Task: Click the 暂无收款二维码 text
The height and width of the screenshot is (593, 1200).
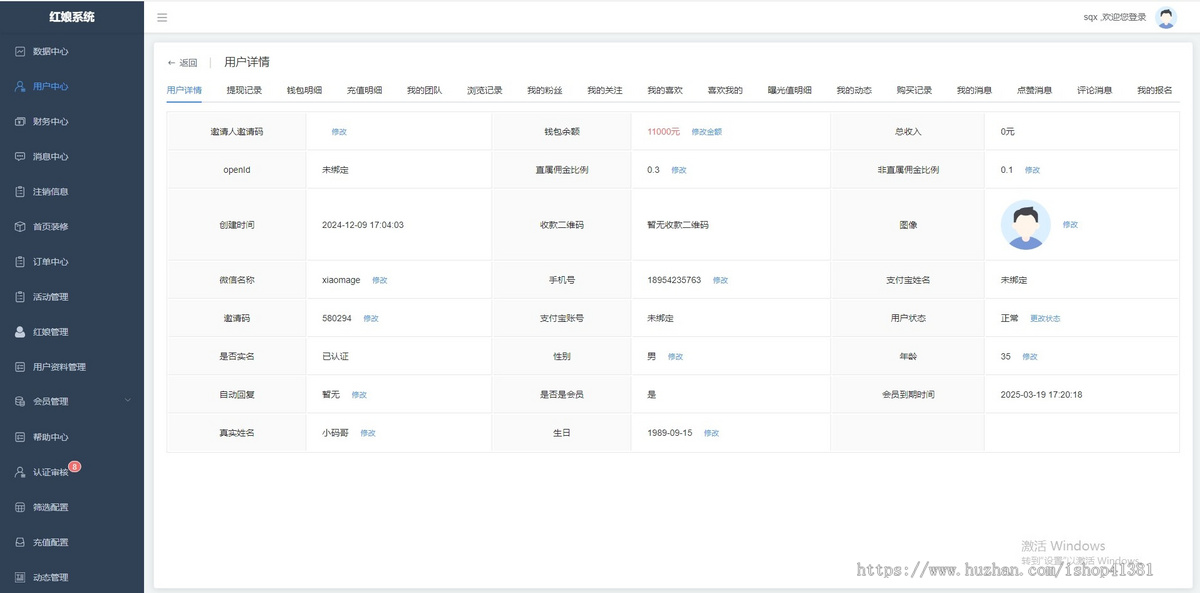Action: click(x=678, y=225)
